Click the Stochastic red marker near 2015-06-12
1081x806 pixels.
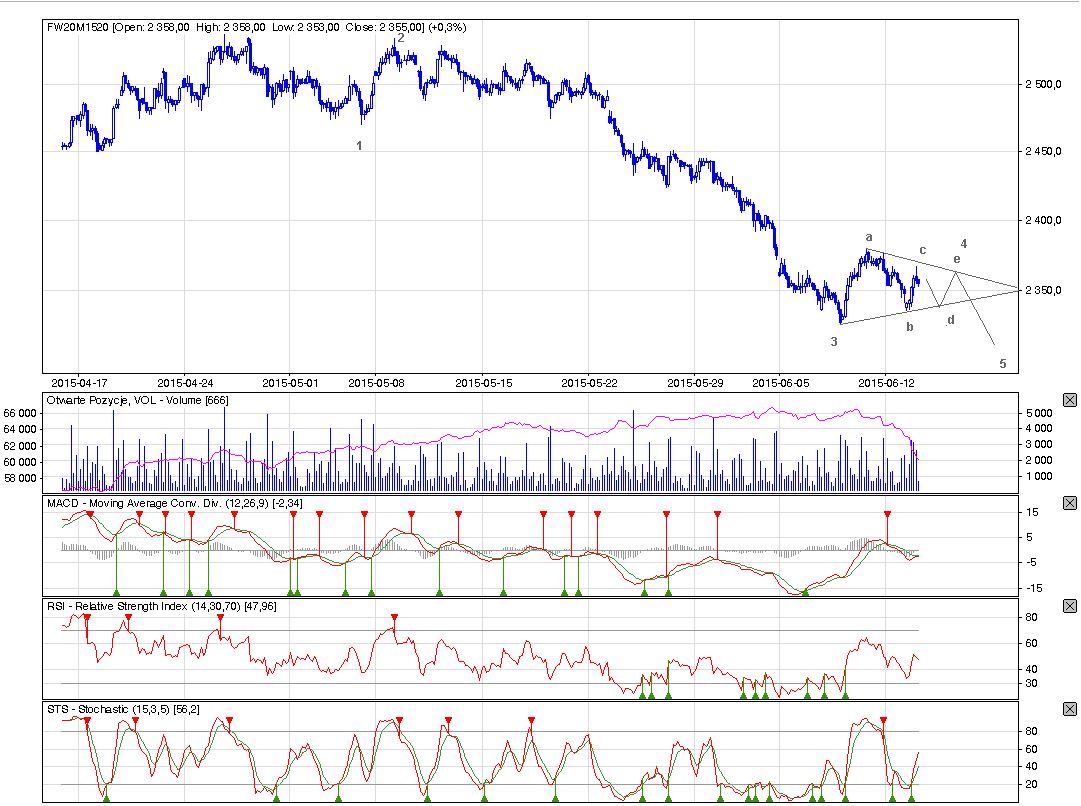884,720
